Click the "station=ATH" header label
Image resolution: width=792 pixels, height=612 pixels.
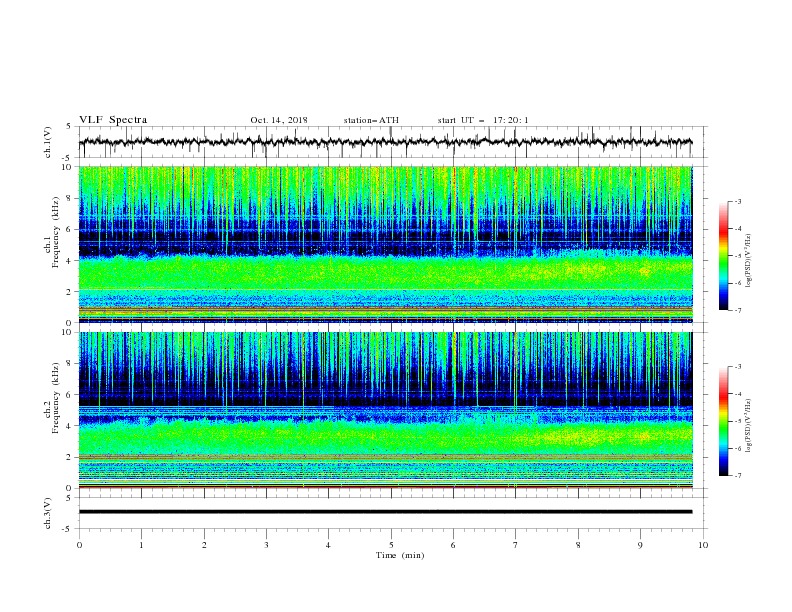(371, 120)
